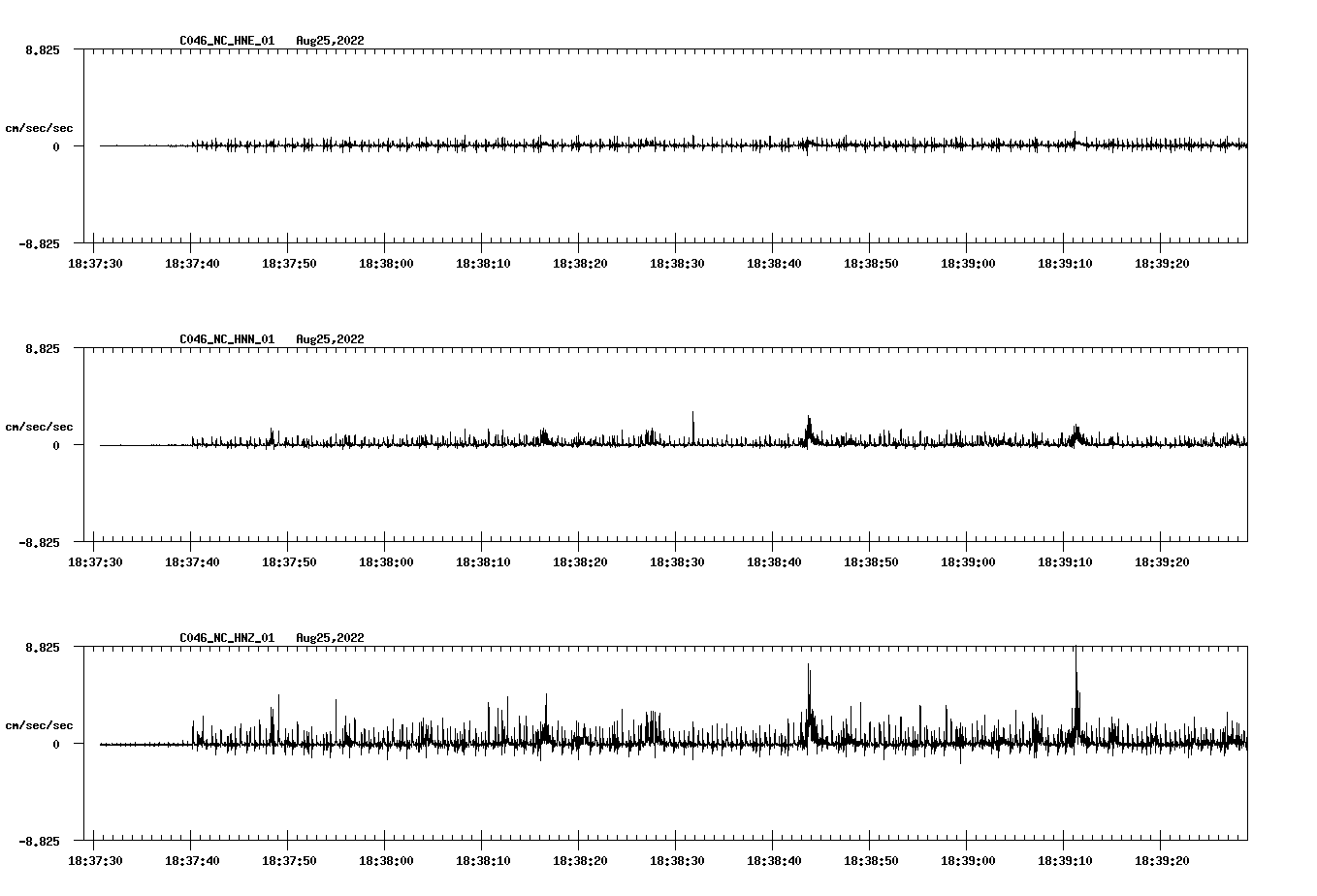Image resolution: width=1317 pixels, height=896 pixels.
Task: Select the 18:37:30 time label under HNN plot
Action: pyautogui.click(x=95, y=561)
